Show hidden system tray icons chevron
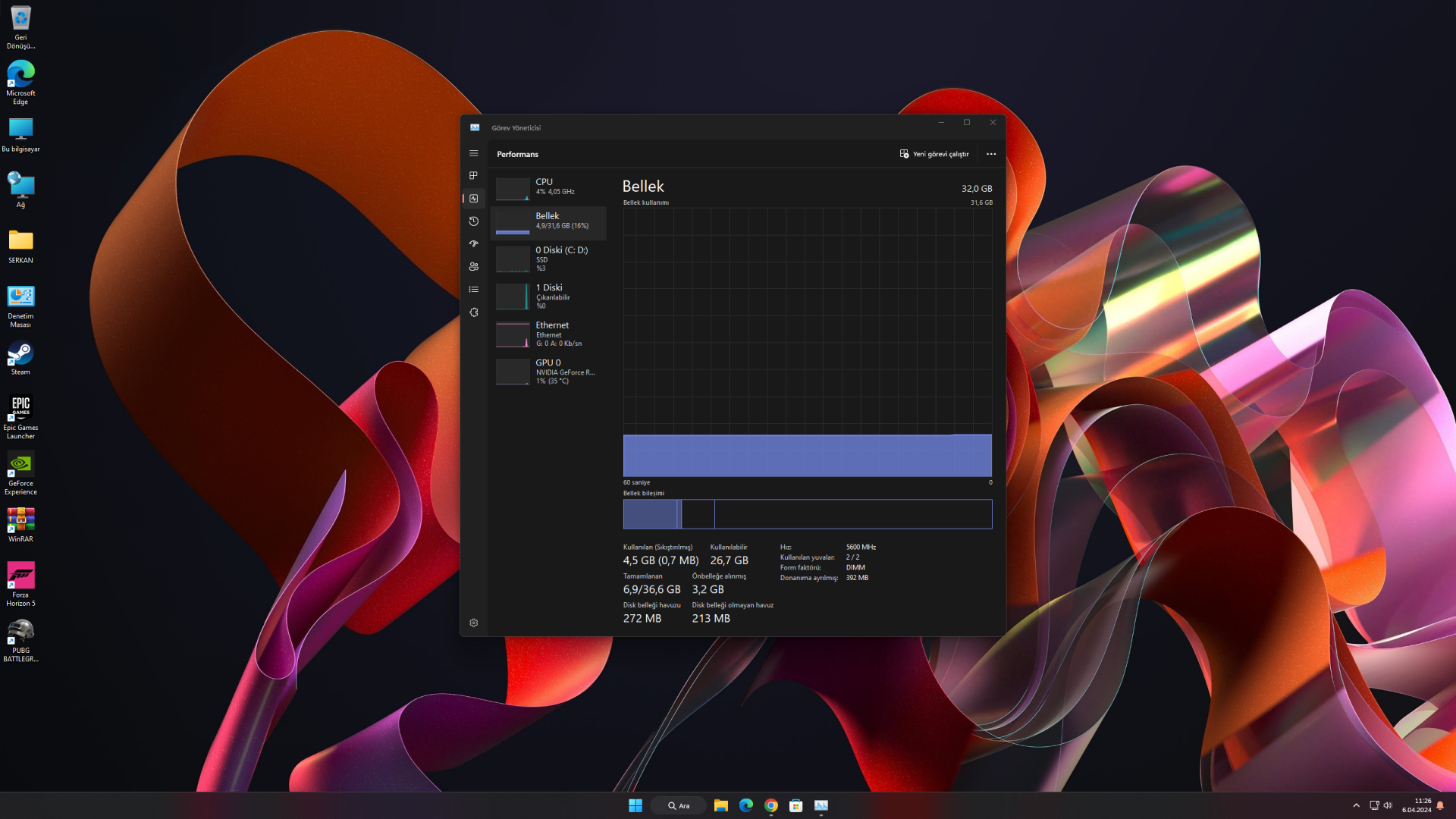 [1356, 805]
